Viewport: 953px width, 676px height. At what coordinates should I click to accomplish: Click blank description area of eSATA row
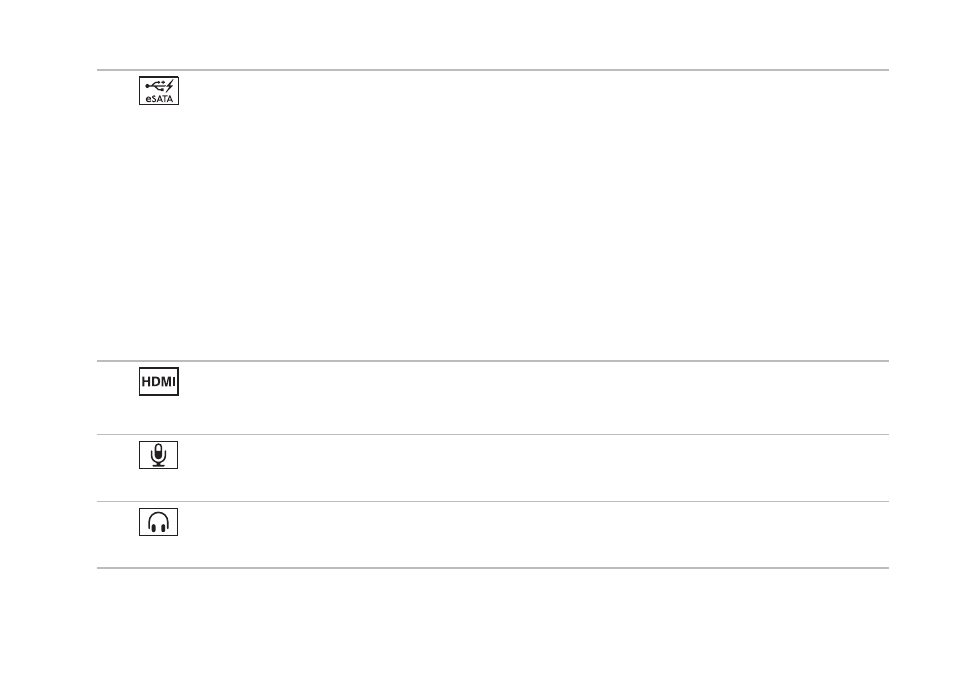pyautogui.click(x=535, y=216)
